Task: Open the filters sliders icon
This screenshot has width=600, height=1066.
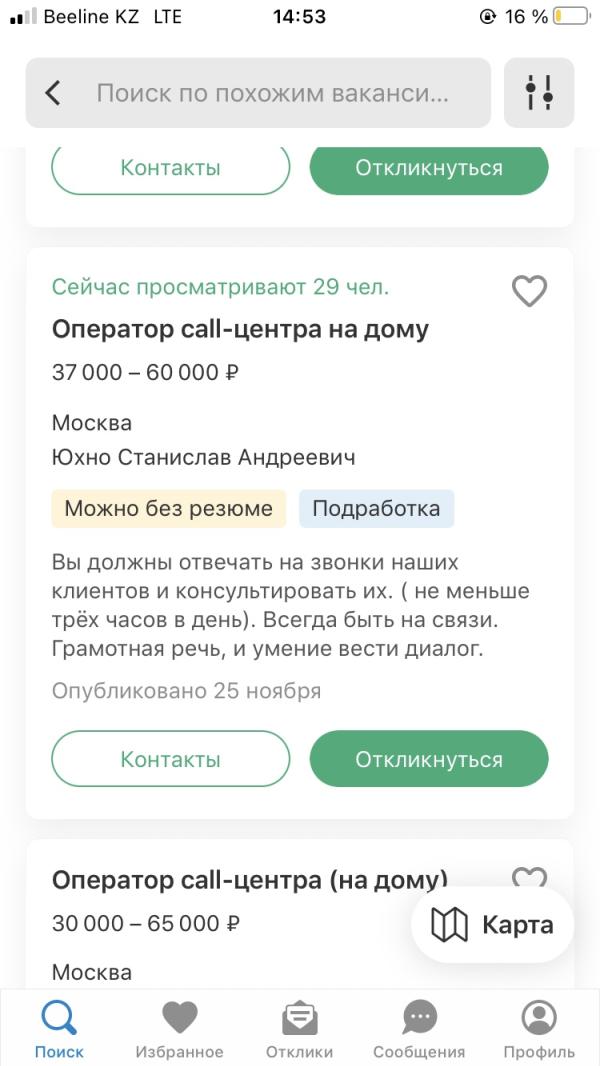Action: coord(539,93)
